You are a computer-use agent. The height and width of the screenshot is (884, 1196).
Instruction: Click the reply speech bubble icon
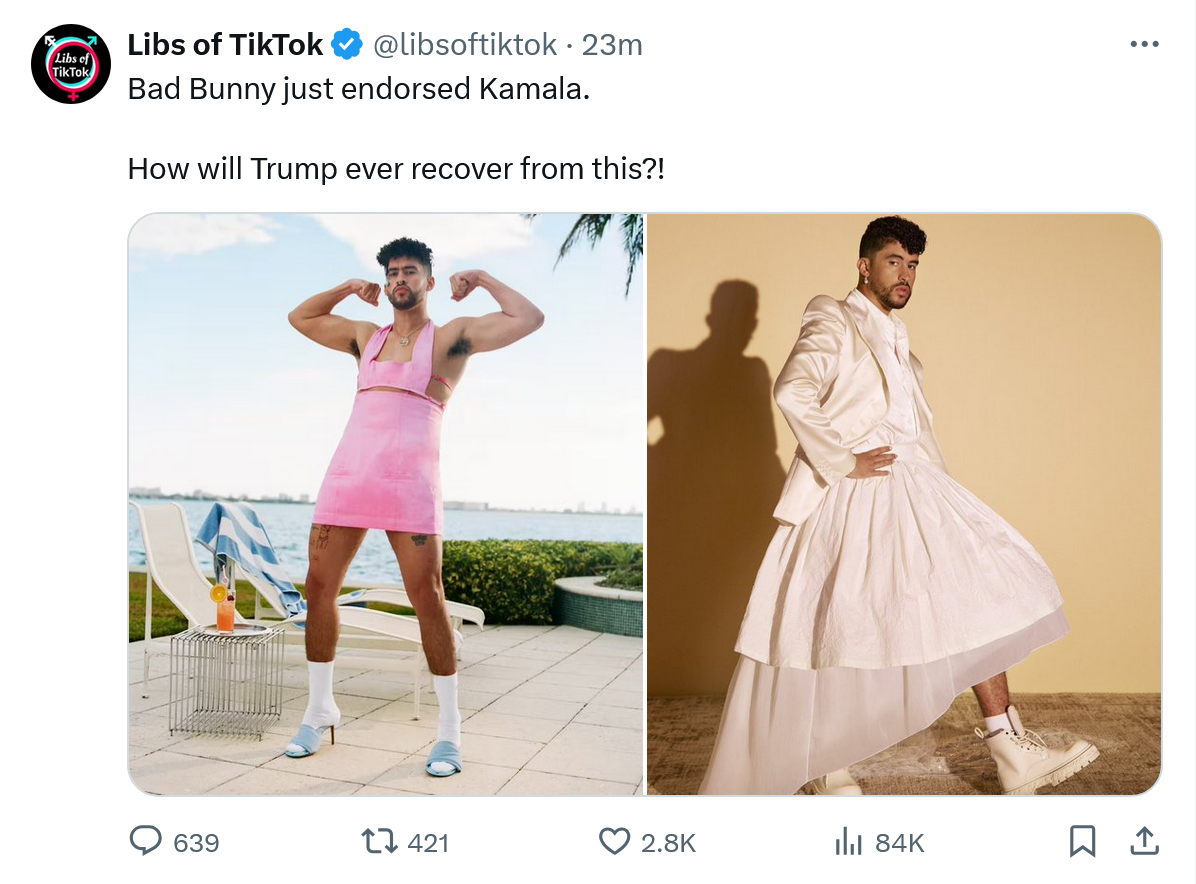(x=146, y=841)
